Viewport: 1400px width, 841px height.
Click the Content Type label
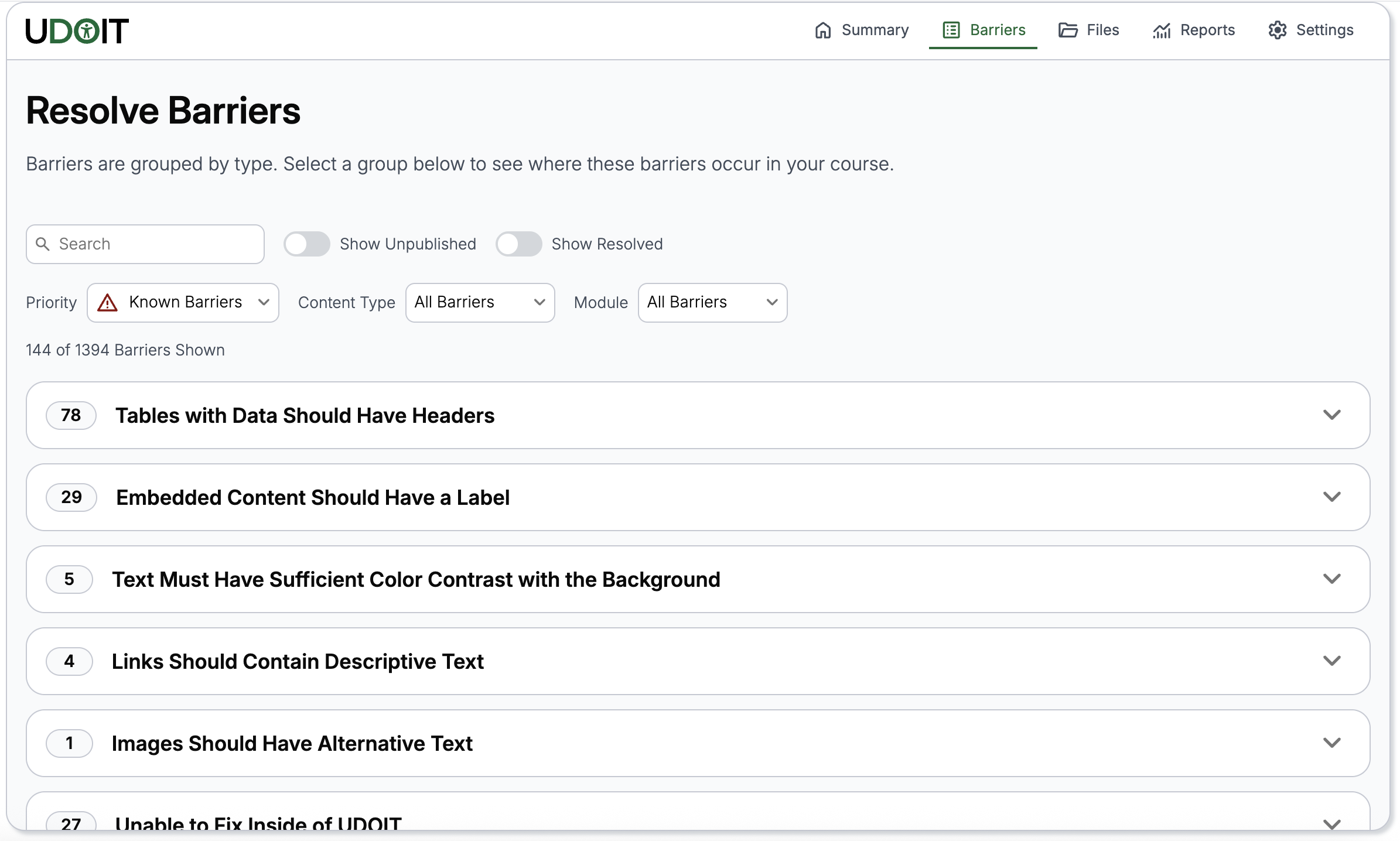[x=346, y=302]
